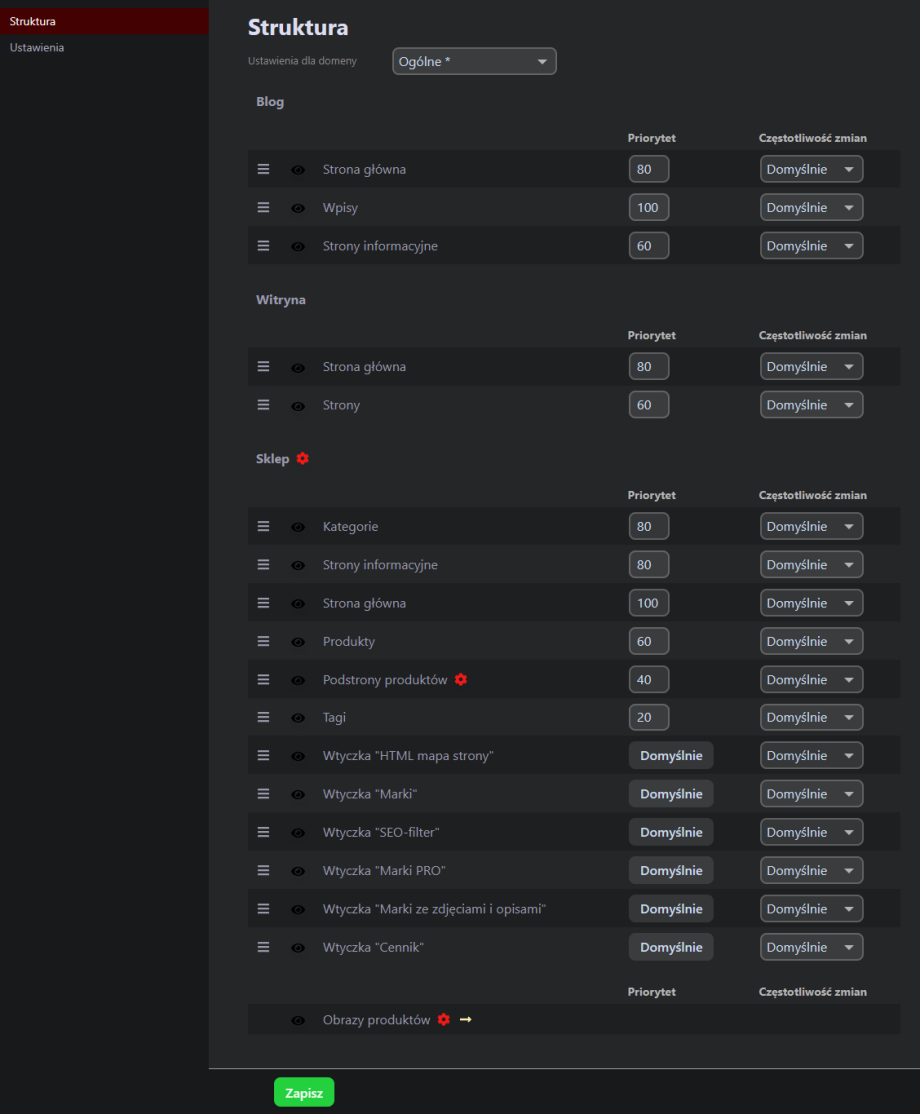Click the green Zapisz button
This screenshot has height=1114, width=920.
(x=304, y=1093)
